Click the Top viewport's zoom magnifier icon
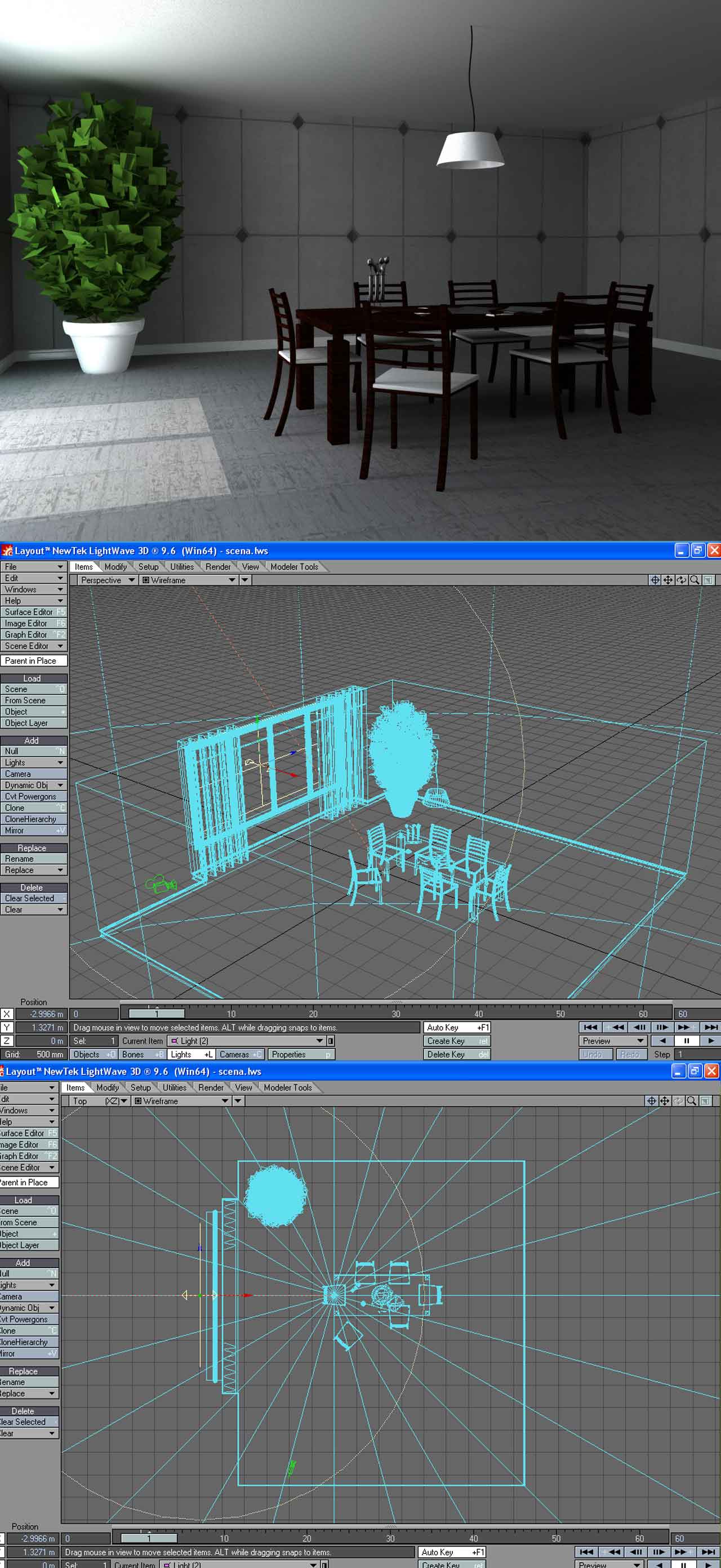Image resolution: width=721 pixels, height=1568 pixels. tap(691, 1100)
